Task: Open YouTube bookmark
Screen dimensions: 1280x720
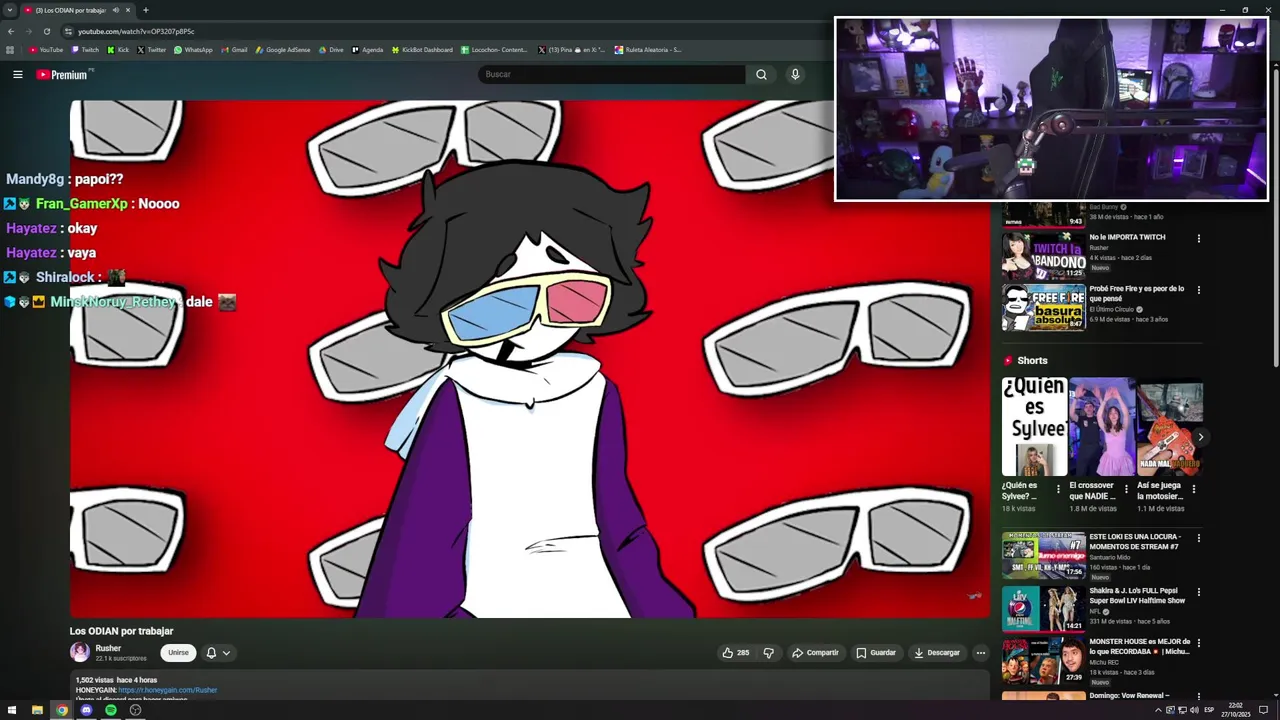Action: coord(46,49)
